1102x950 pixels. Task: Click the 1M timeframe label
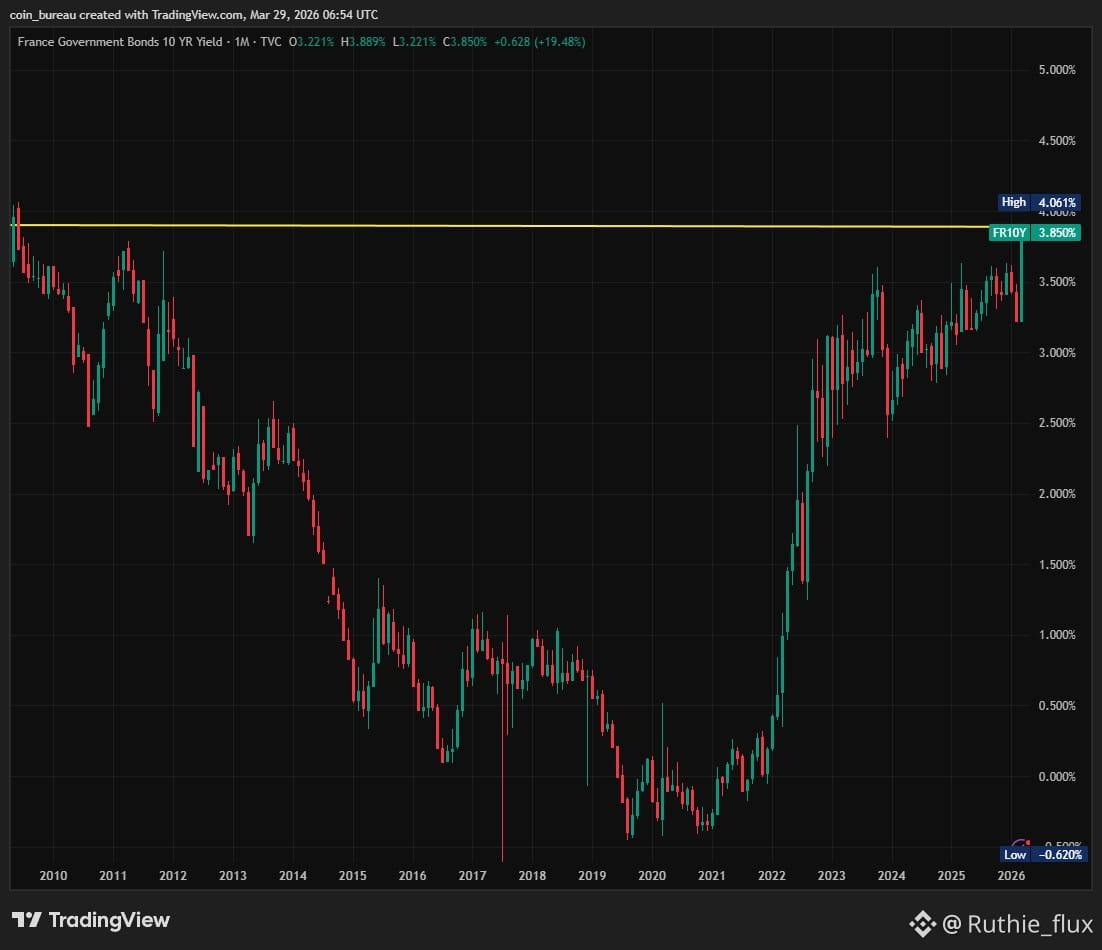pos(242,41)
